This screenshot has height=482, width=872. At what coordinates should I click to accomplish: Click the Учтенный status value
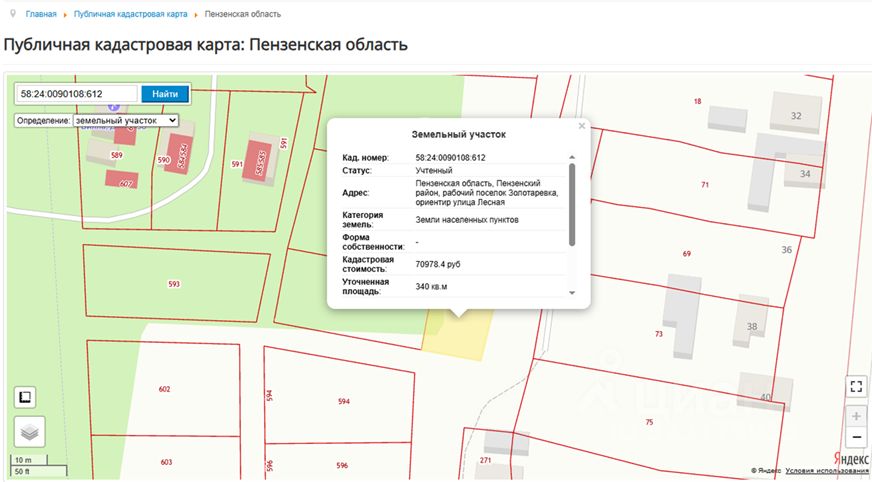click(434, 171)
